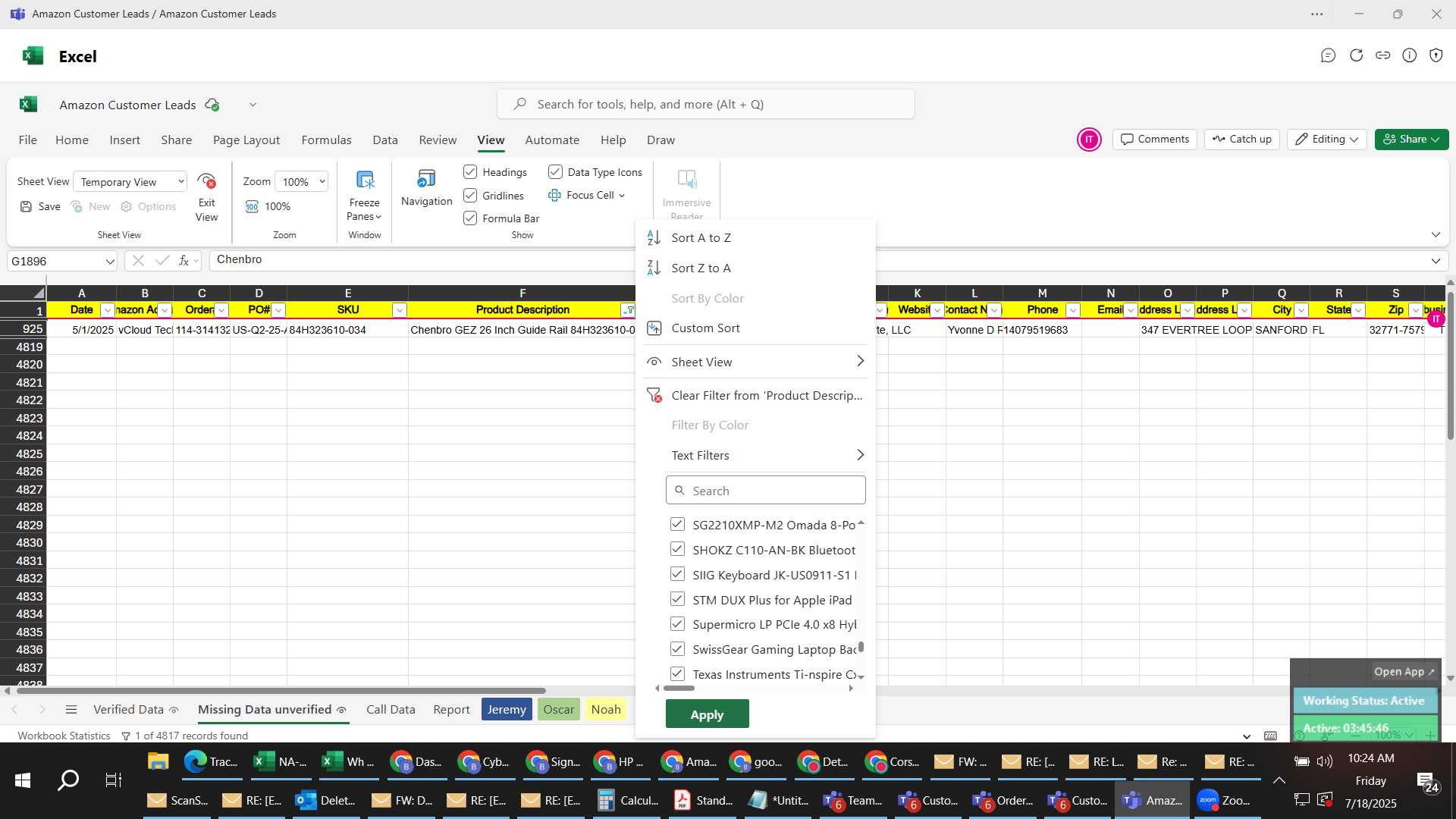
Task: Click the Share button
Action: click(1411, 140)
